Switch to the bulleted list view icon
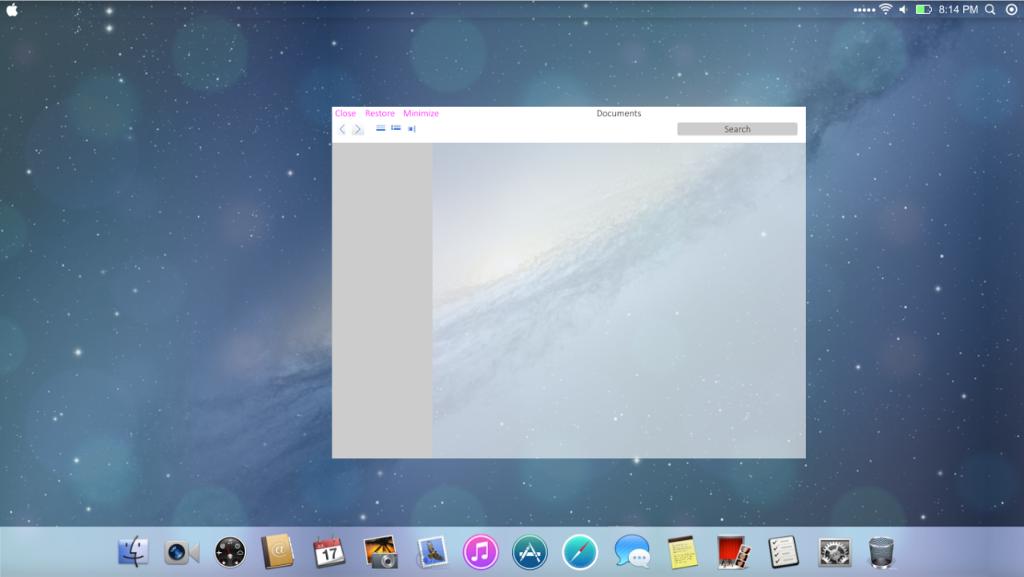The width and height of the screenshot is (1024, 577). tap(396, 128)
